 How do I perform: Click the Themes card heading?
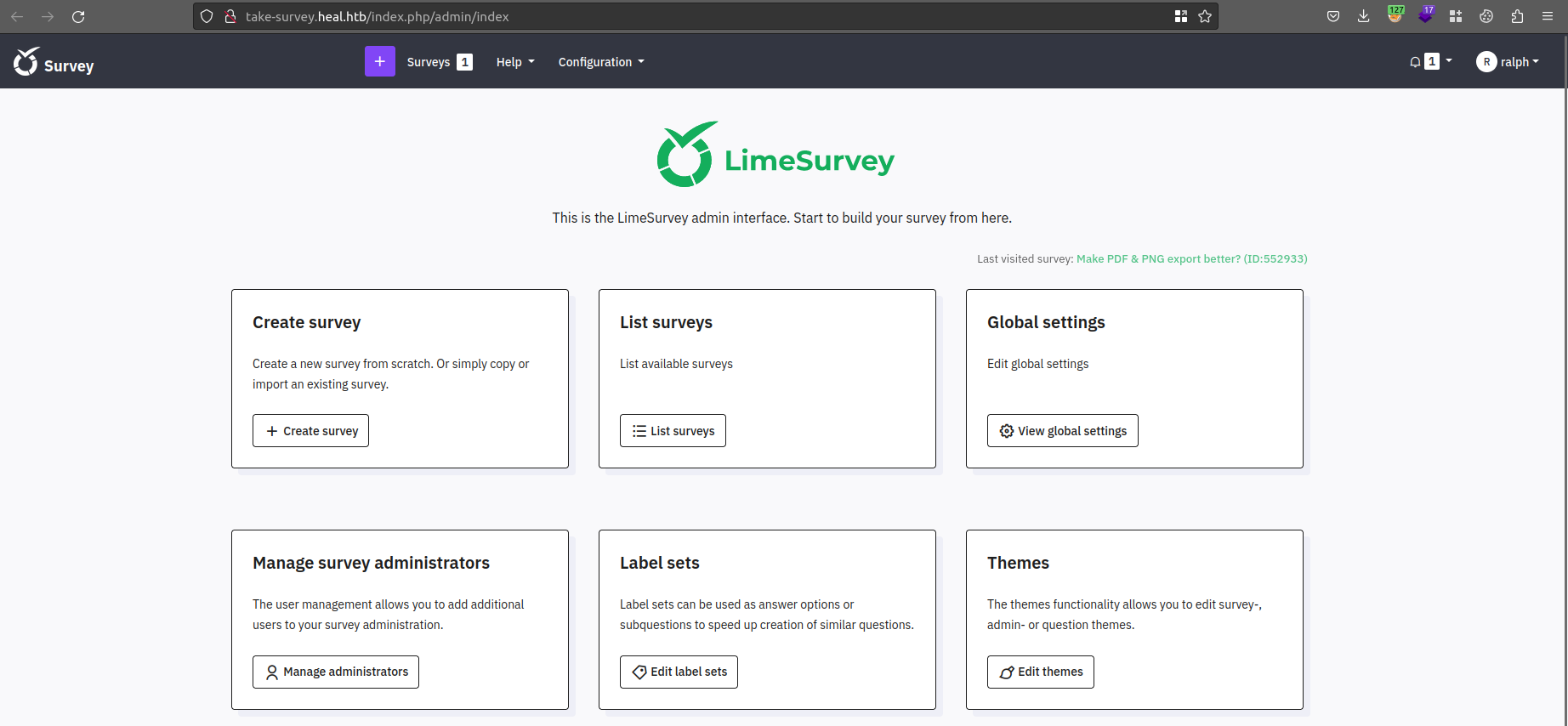(1018, 563)
